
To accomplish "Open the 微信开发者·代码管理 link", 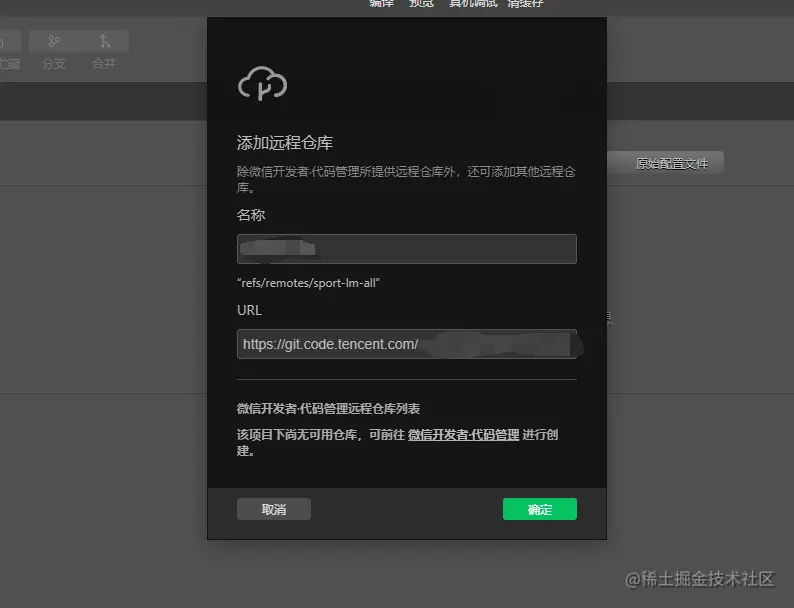I will click(x=463, y=435).
